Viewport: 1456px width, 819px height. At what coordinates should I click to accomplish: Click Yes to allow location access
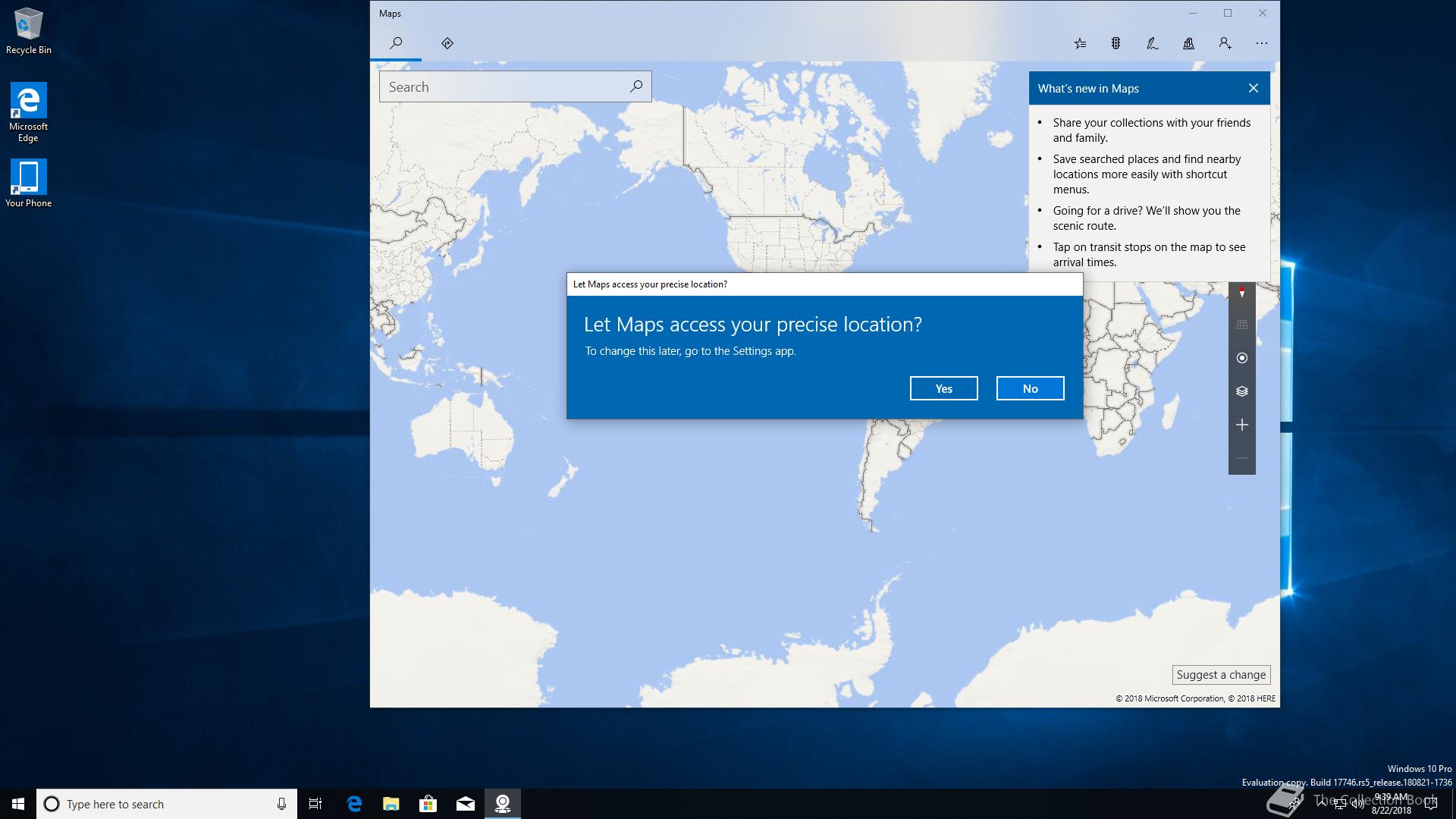point(943,388)
